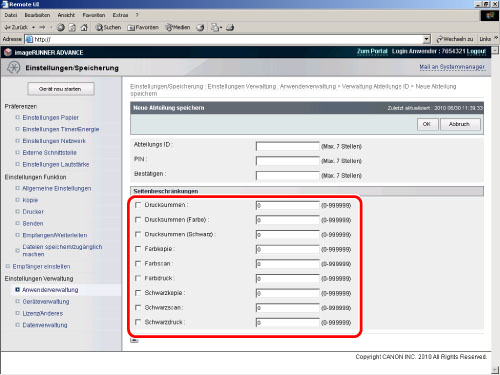
Task: Click the Logout link
Action: [x=476, y=51]
